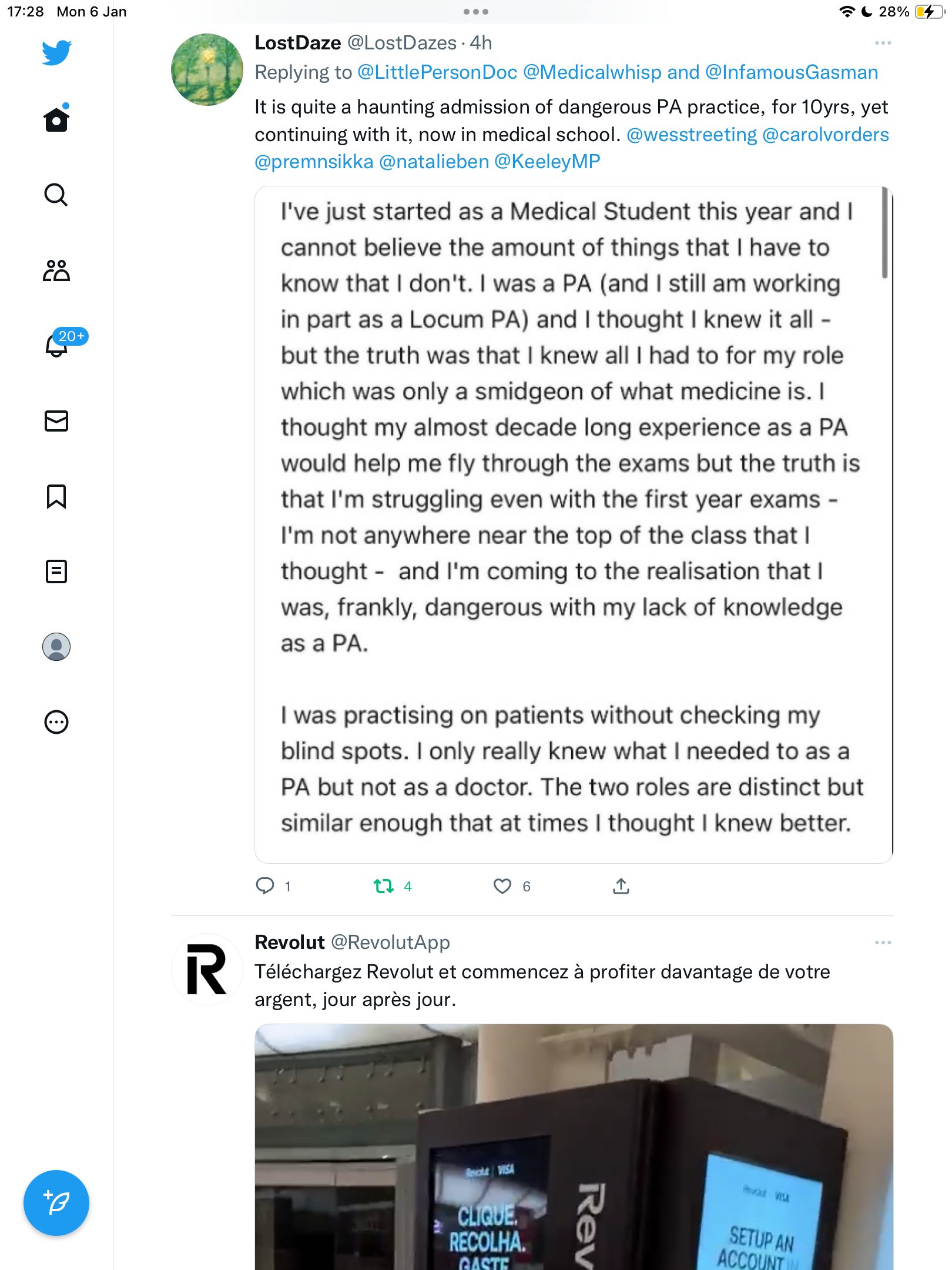Toggle retweet on LostDaze tweet
This screenshot has height=1270, width=952.
point(384,886)
